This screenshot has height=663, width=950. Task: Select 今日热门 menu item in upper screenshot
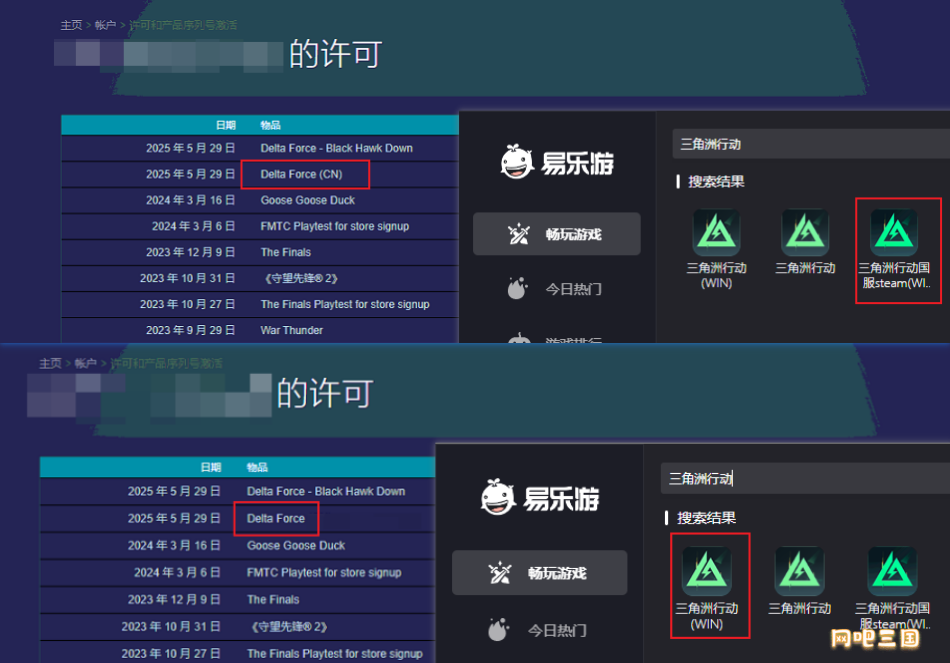coord(556,288)
